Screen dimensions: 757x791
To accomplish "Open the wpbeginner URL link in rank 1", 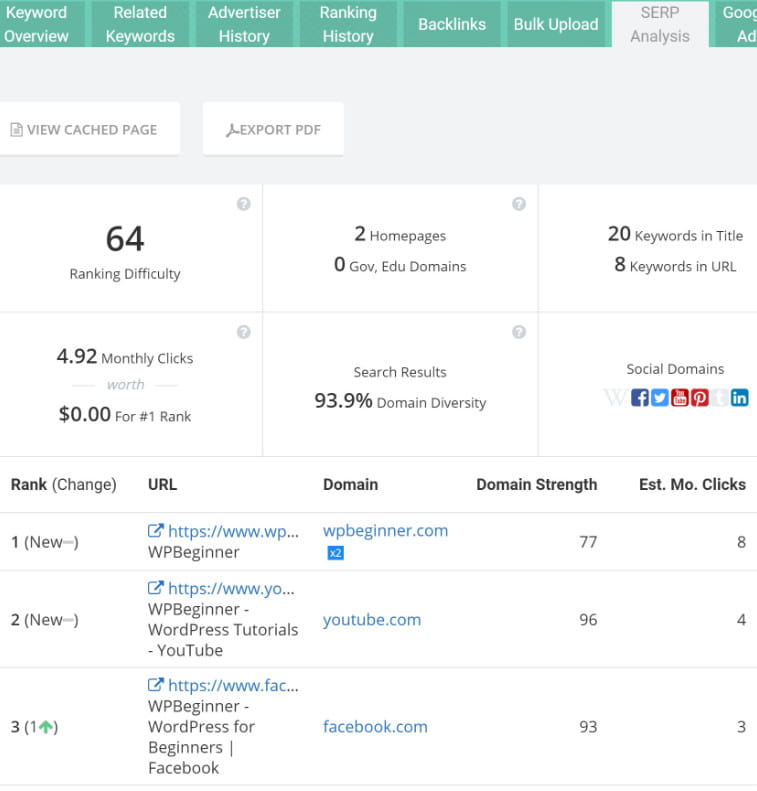I will [234, 531].
